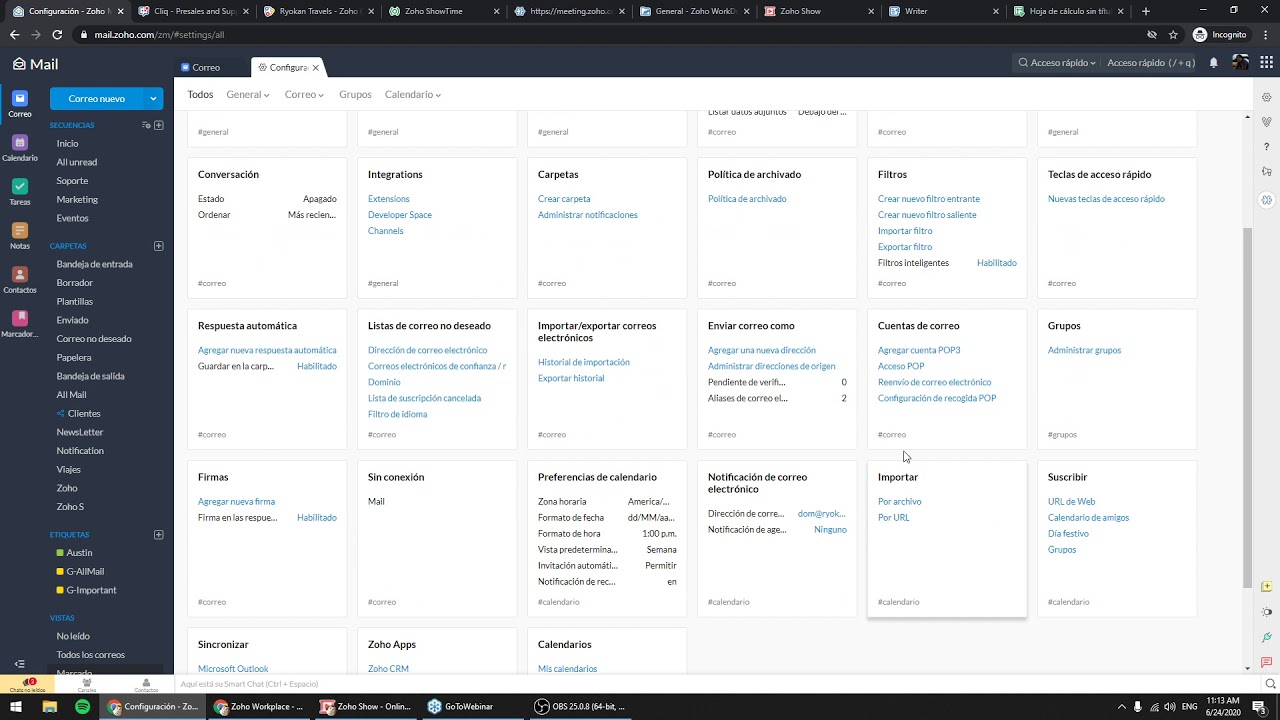Screen dimensions: 1280x720
Task: Click the user profile avatar
Action: (x=1240, y=62)
